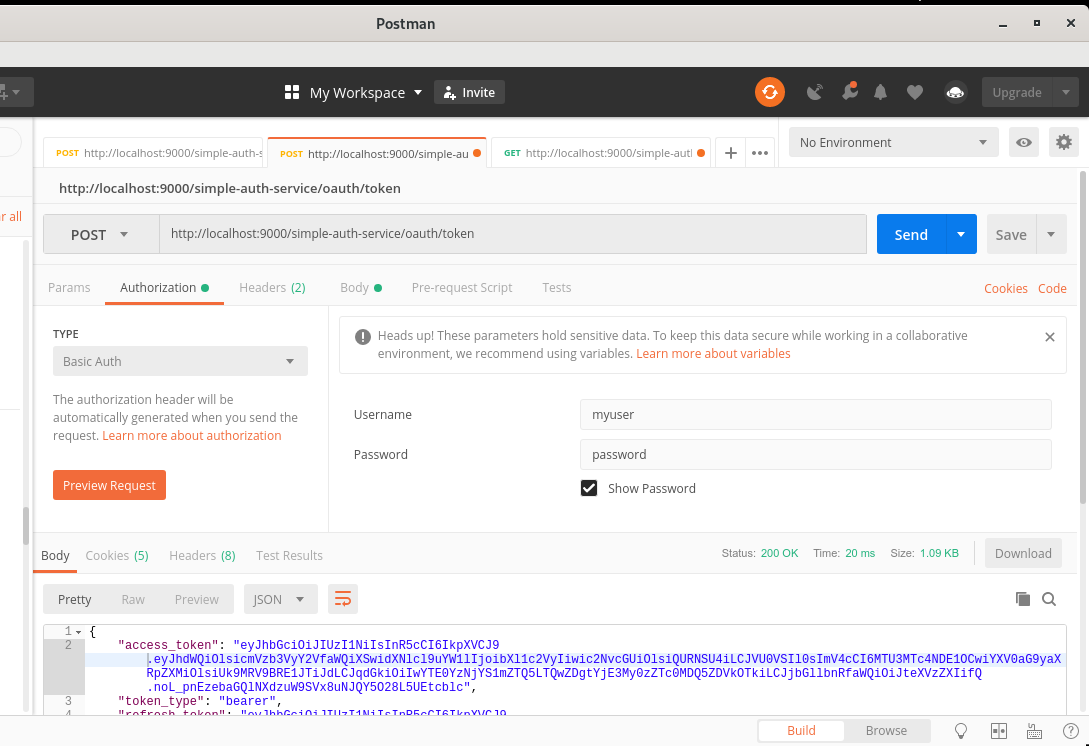
Task: Open the Basic Auth type dropdown
Action: 180,361
